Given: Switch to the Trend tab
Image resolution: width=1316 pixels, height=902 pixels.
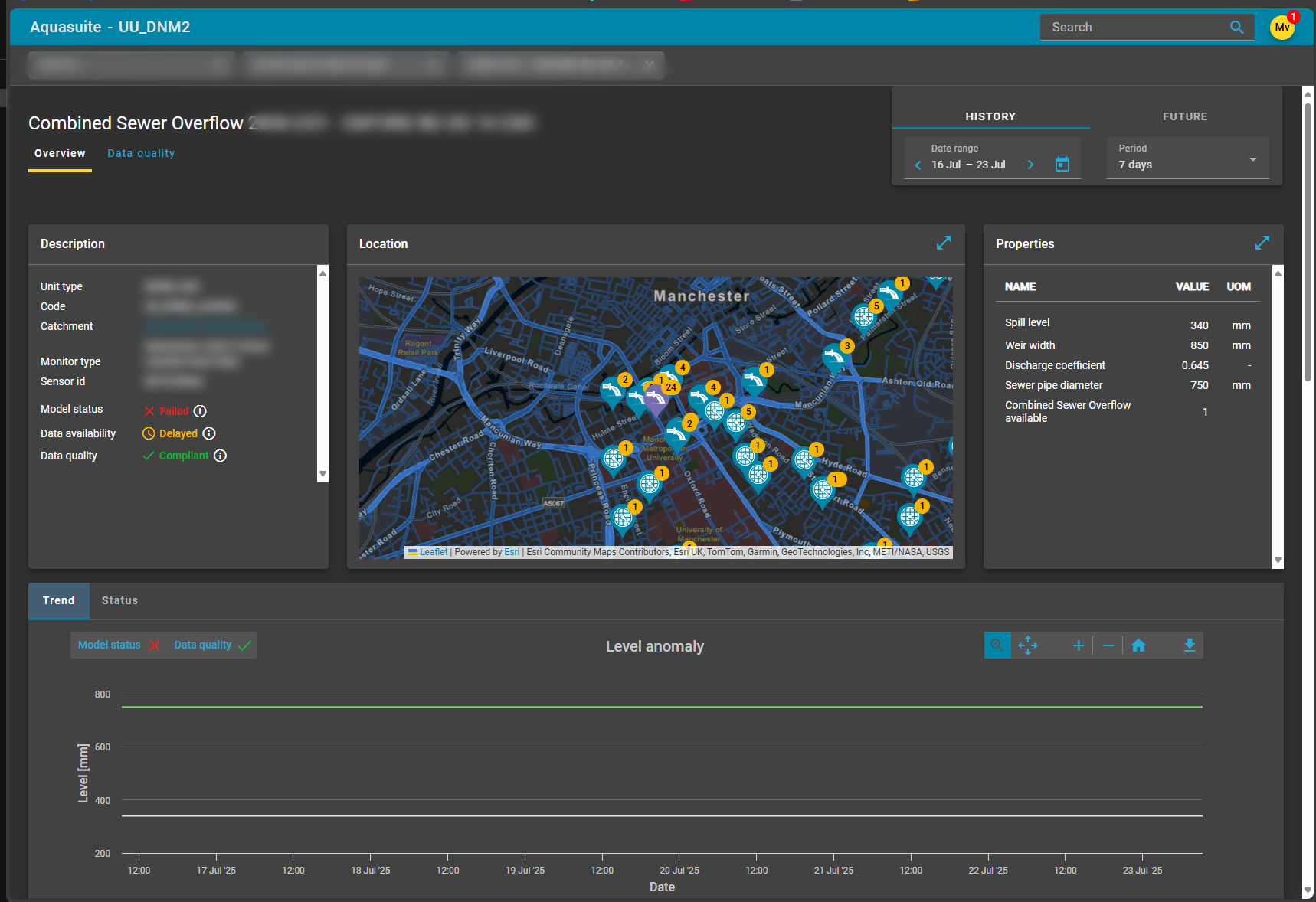Looking at the screenshot, I should [x=59, y=601].
